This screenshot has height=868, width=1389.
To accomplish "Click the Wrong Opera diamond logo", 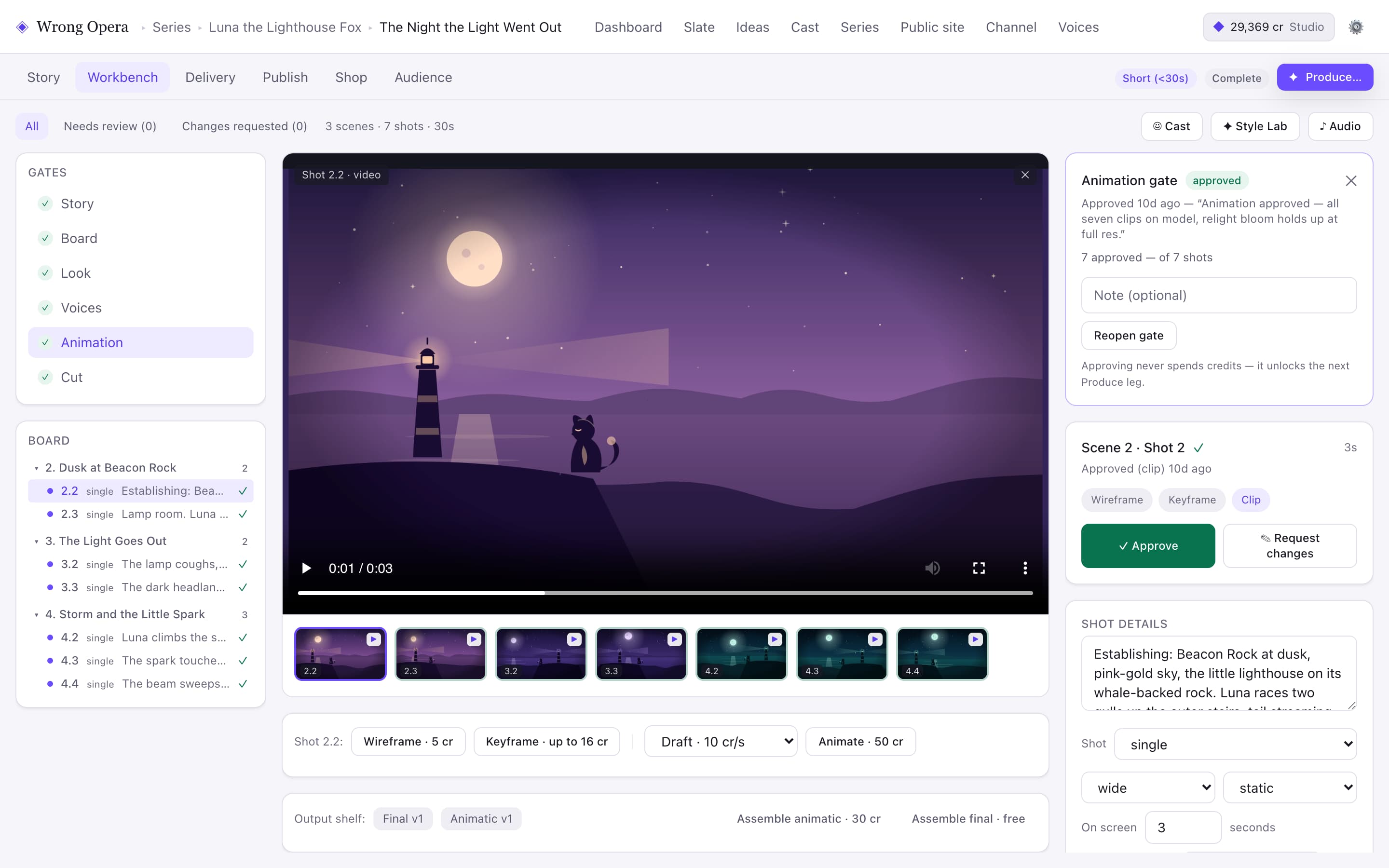I will [22, 27].
